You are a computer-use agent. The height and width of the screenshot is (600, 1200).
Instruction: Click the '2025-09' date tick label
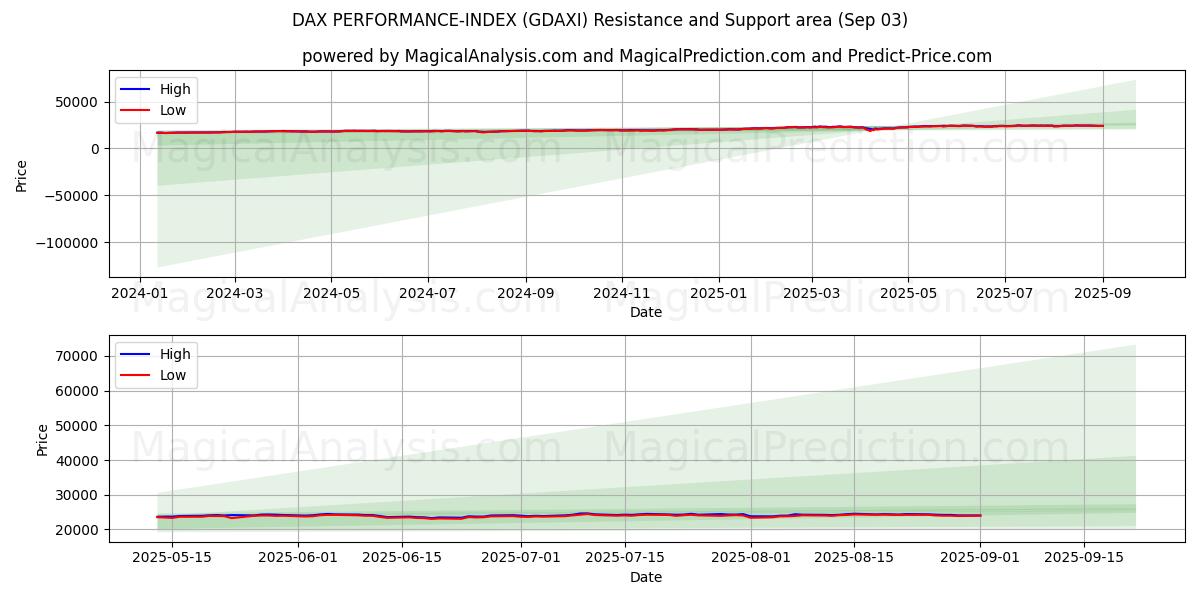(1103, 294)
